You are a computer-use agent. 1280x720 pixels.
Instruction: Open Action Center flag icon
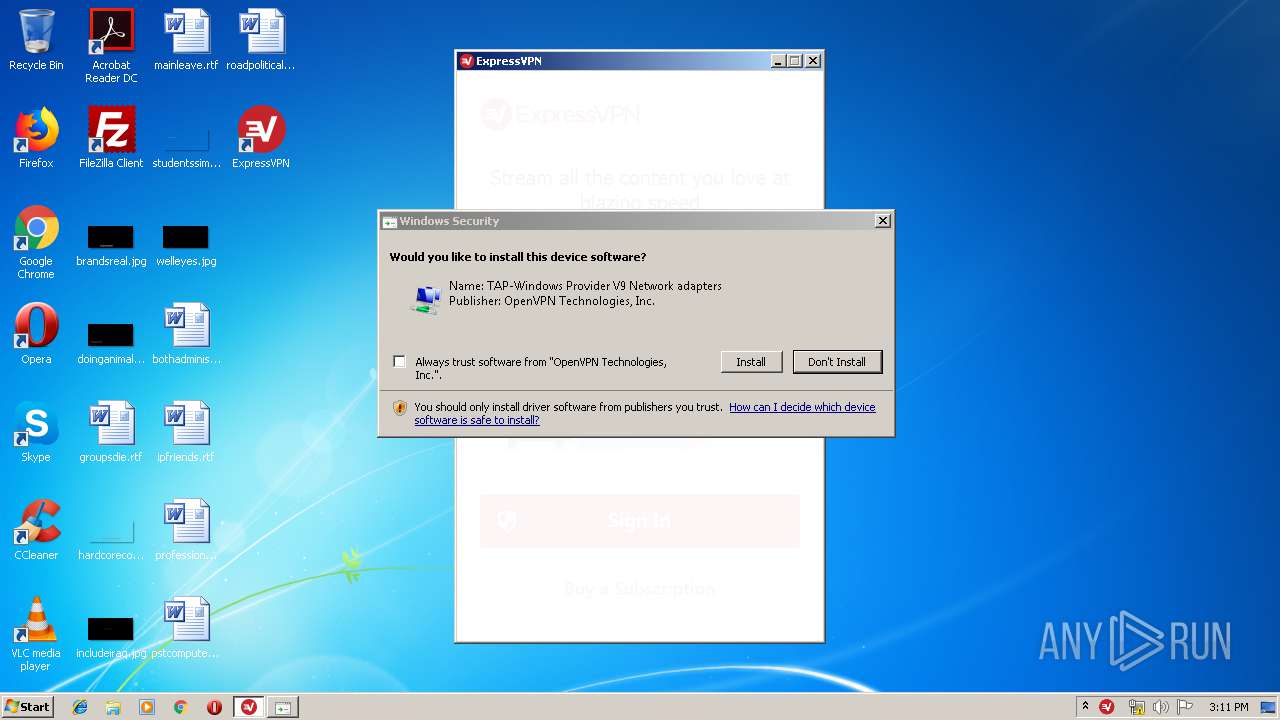(1185, 707)
